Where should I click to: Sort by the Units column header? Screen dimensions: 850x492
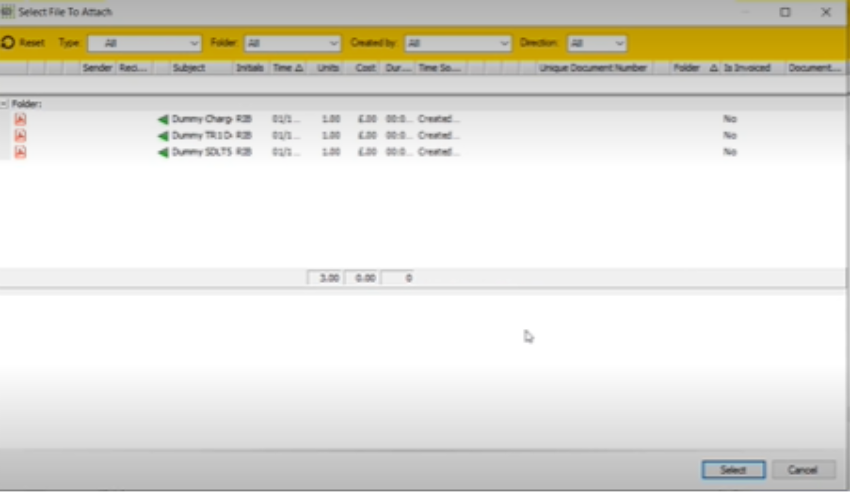pyautogui.click(x=327, y=68)
